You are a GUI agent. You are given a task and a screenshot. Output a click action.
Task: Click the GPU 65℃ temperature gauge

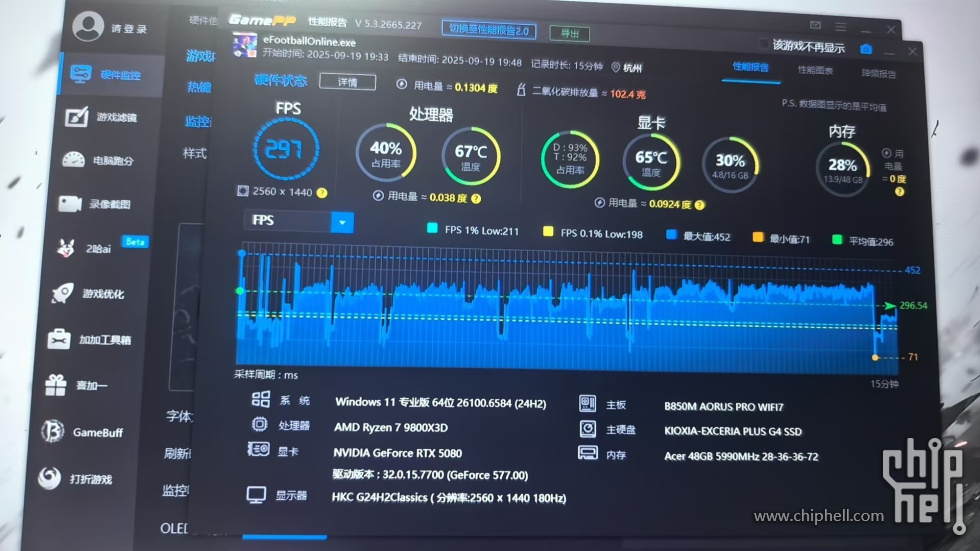click(651, 162)
